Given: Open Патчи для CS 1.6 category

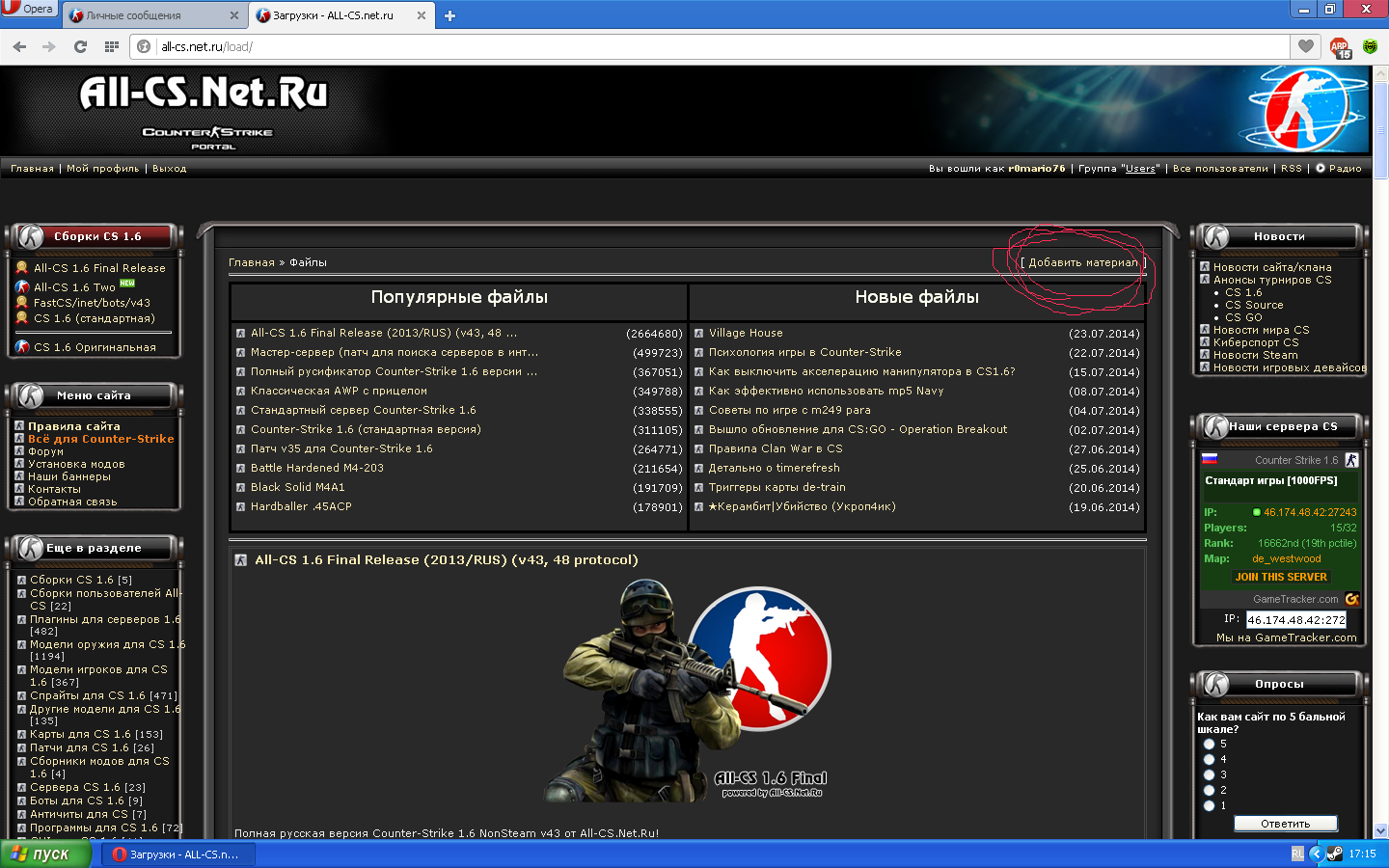Looking at the screenshot, I should (x=80, y=747).
